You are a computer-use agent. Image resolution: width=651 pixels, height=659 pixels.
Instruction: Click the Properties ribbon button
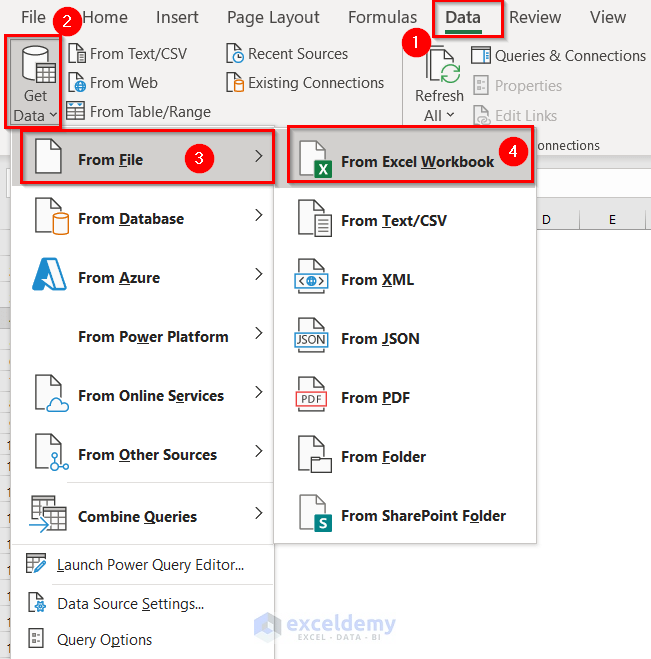[x=518, y=86]
